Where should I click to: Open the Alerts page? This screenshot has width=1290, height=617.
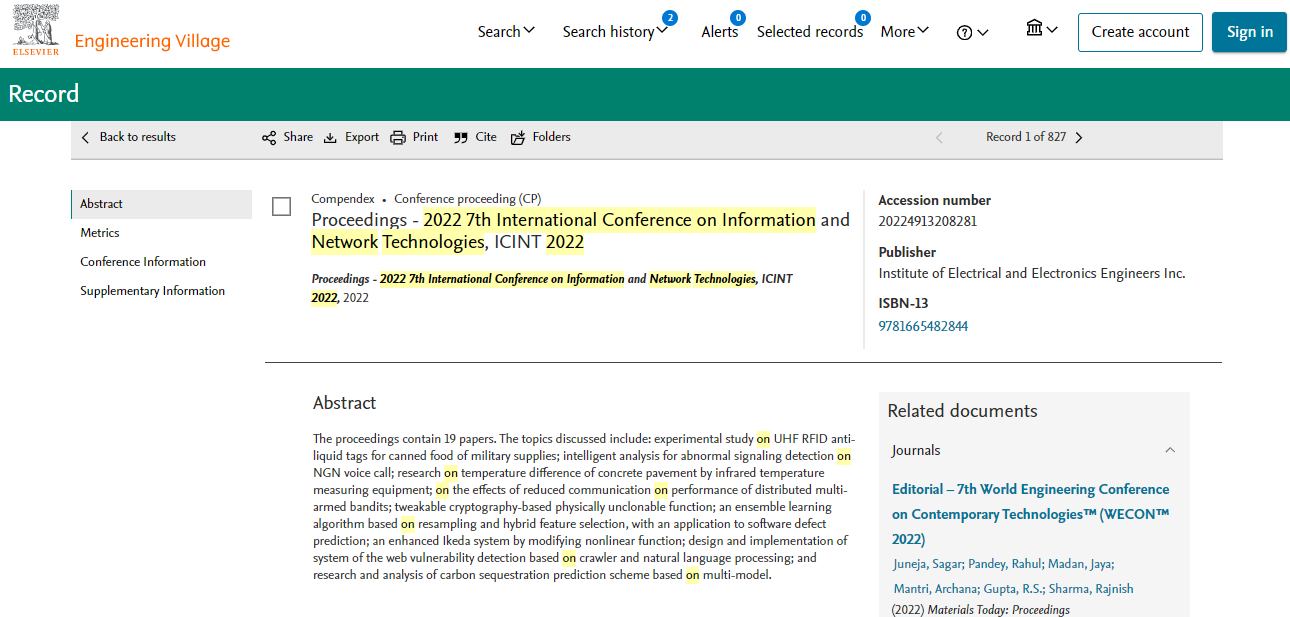pyautogui.click(x=719, y=32)
